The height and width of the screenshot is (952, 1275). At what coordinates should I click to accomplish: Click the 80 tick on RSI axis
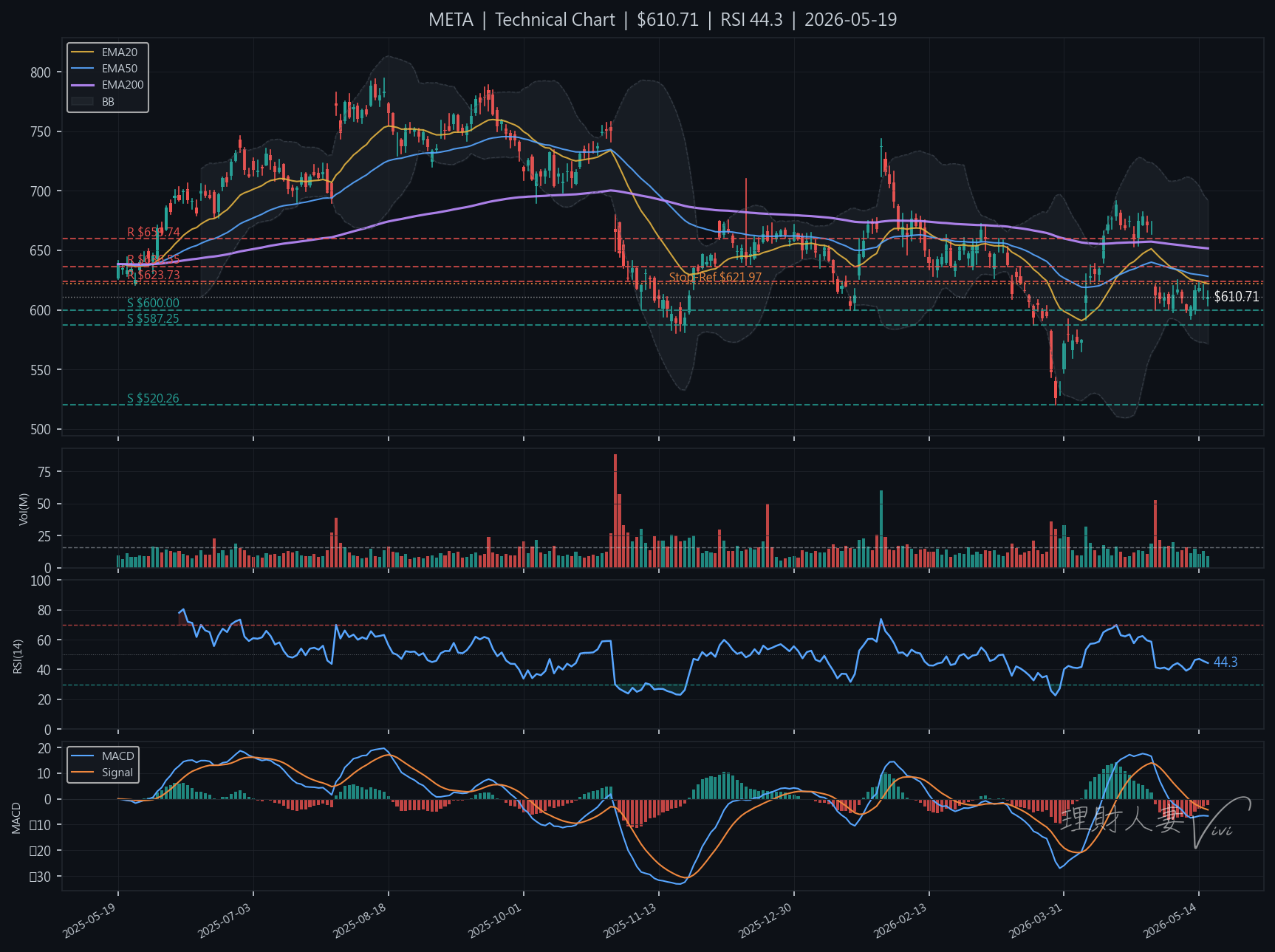point(44,611)
